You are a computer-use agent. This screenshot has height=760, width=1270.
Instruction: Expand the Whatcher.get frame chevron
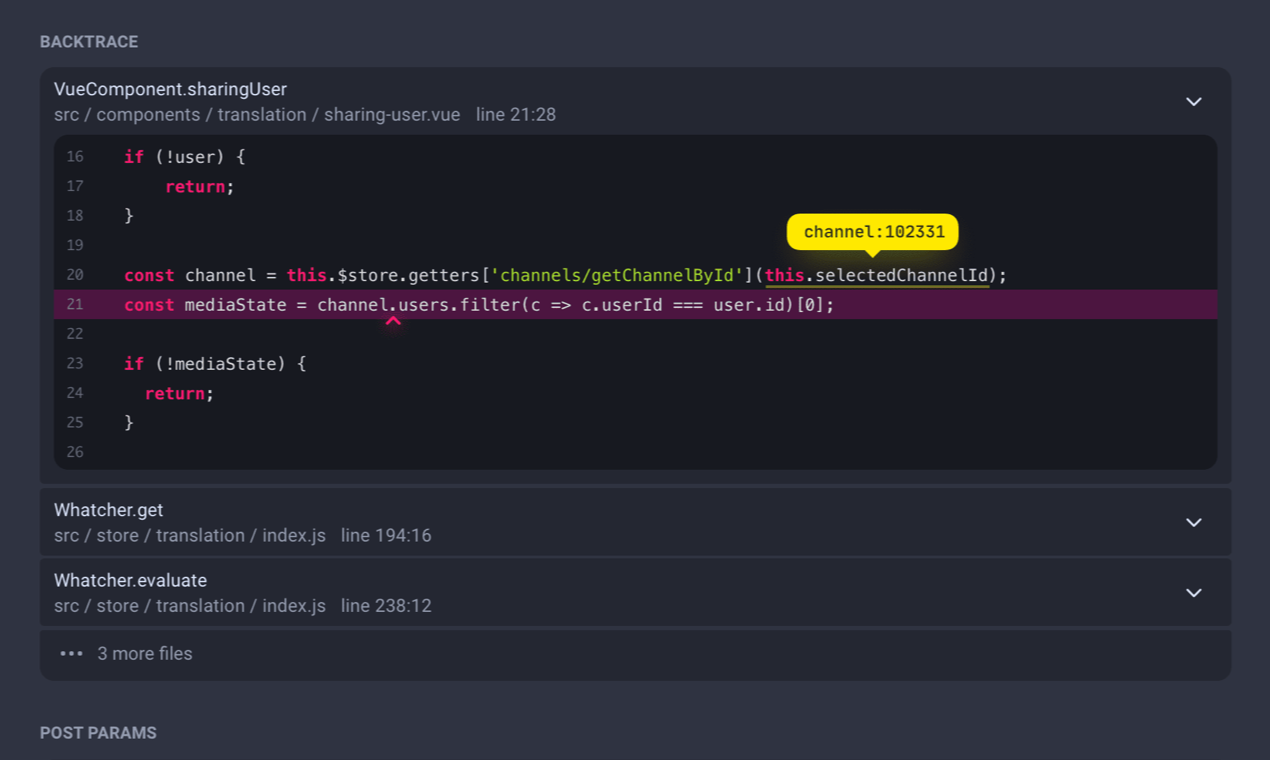click(x=1193, y=523)
